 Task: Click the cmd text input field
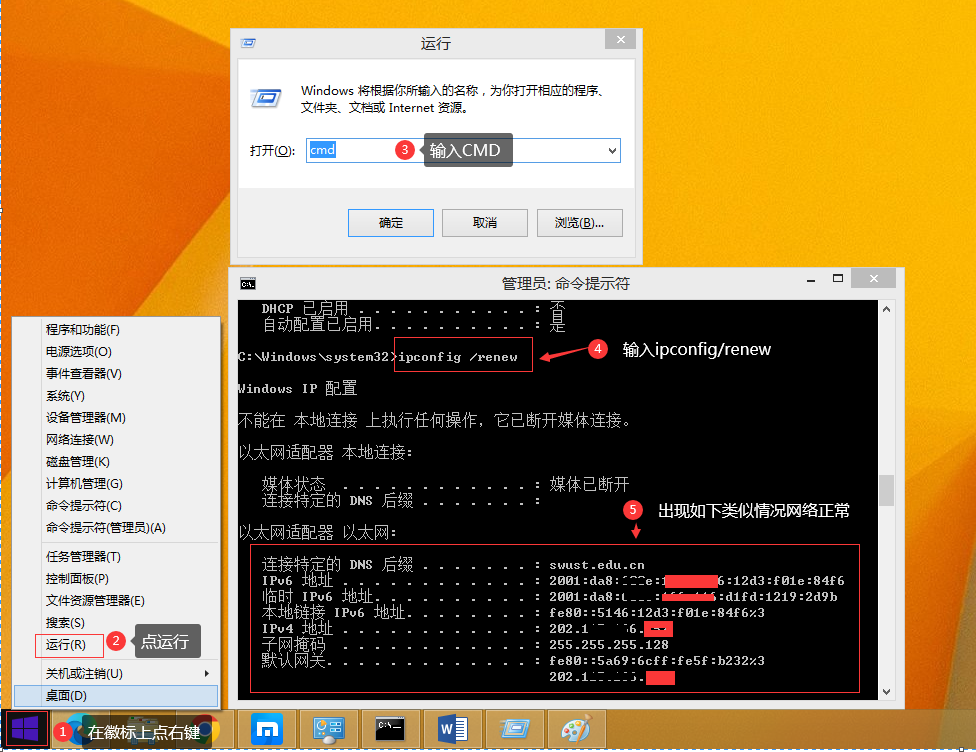point(462,151)
